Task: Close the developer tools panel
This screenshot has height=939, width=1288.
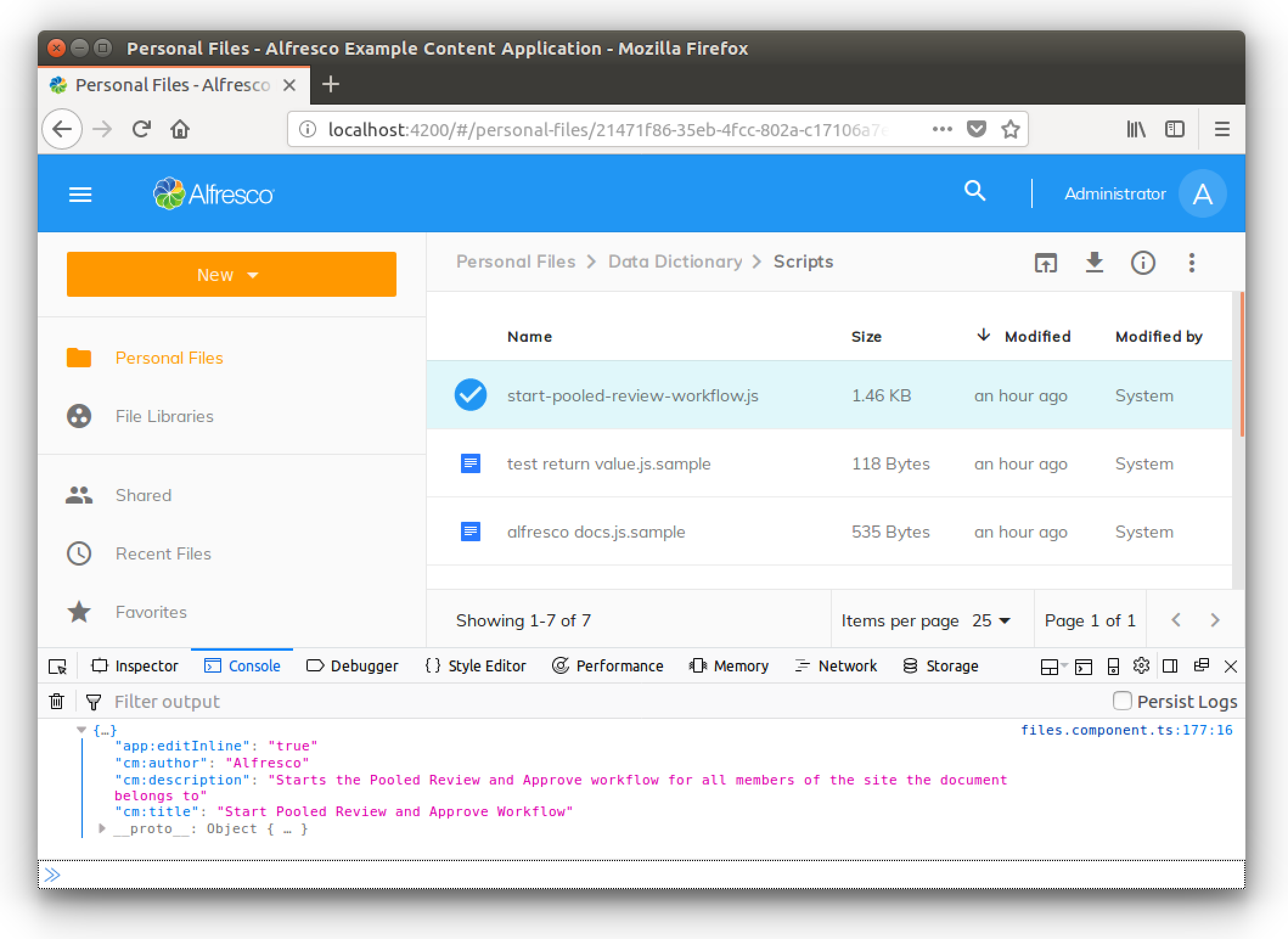Action: coord(1230,667)
